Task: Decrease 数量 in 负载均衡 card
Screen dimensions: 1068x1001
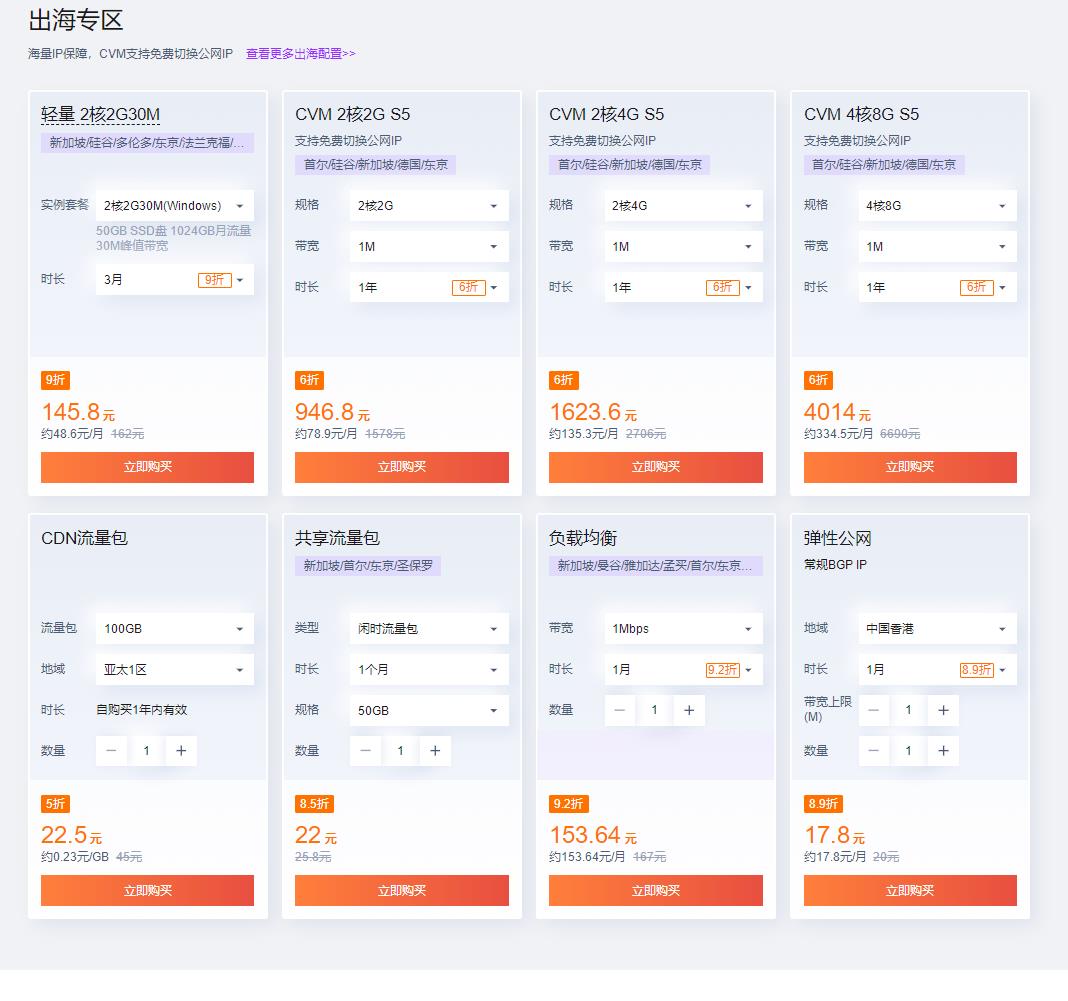Action: coord(620,710)
